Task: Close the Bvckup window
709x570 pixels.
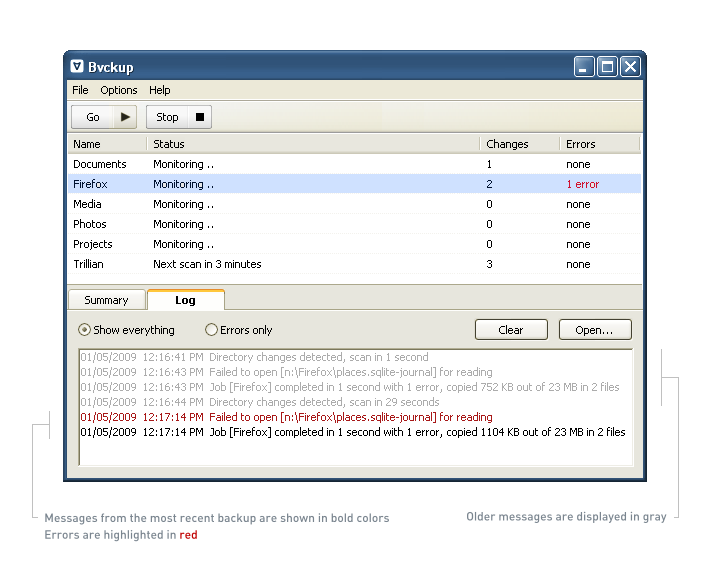Action: tap(629, 67)
